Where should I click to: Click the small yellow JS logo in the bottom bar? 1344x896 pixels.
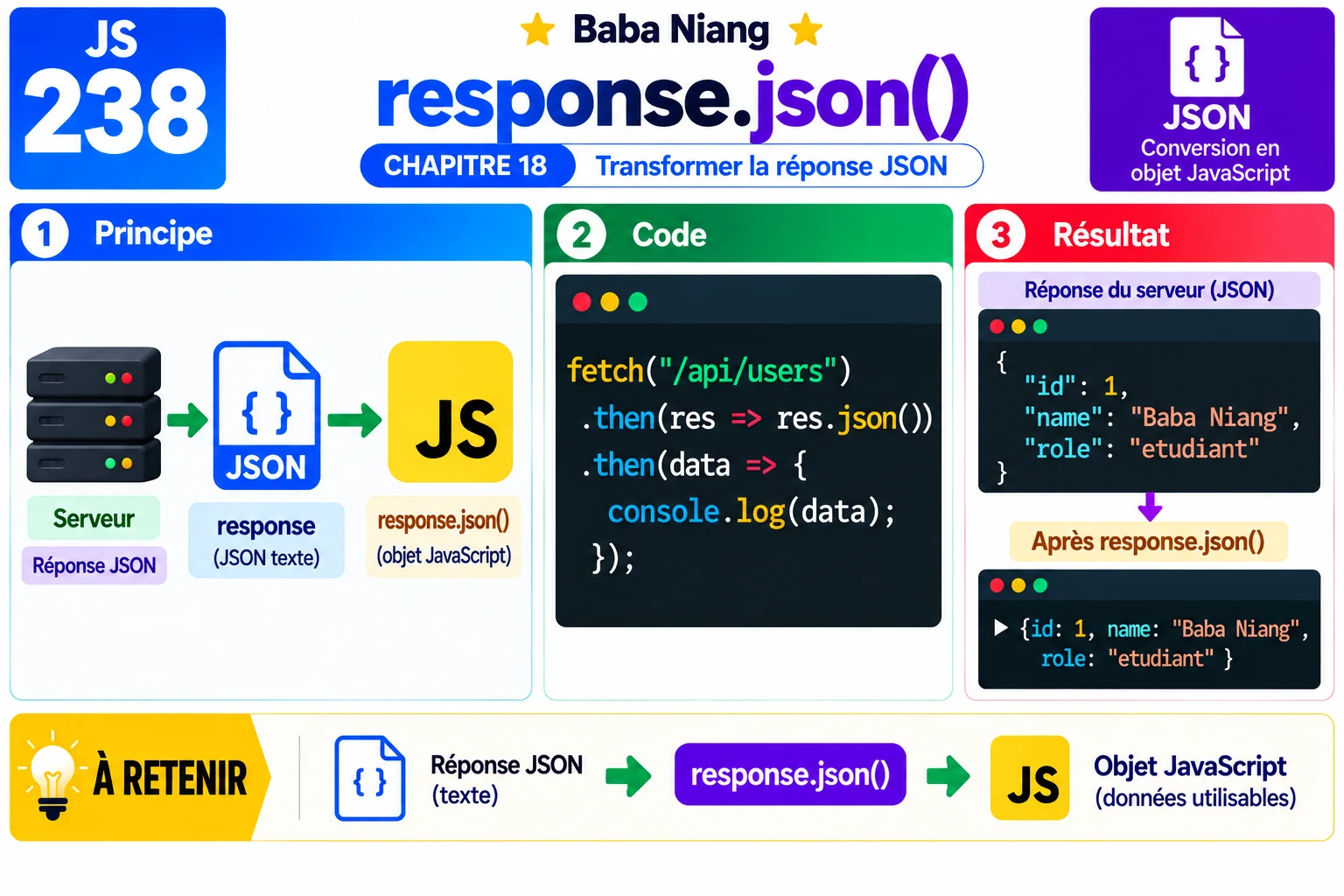(x=1030, y=778)
